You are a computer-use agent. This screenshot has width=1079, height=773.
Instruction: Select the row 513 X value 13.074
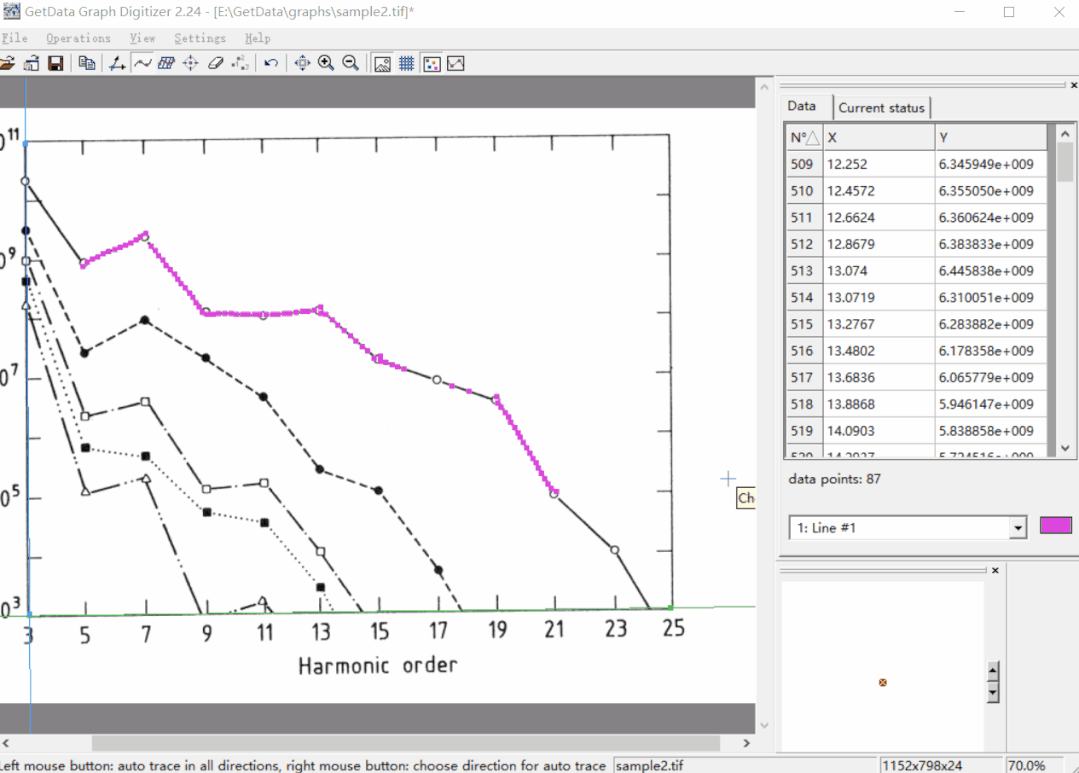tap(878, 271)
